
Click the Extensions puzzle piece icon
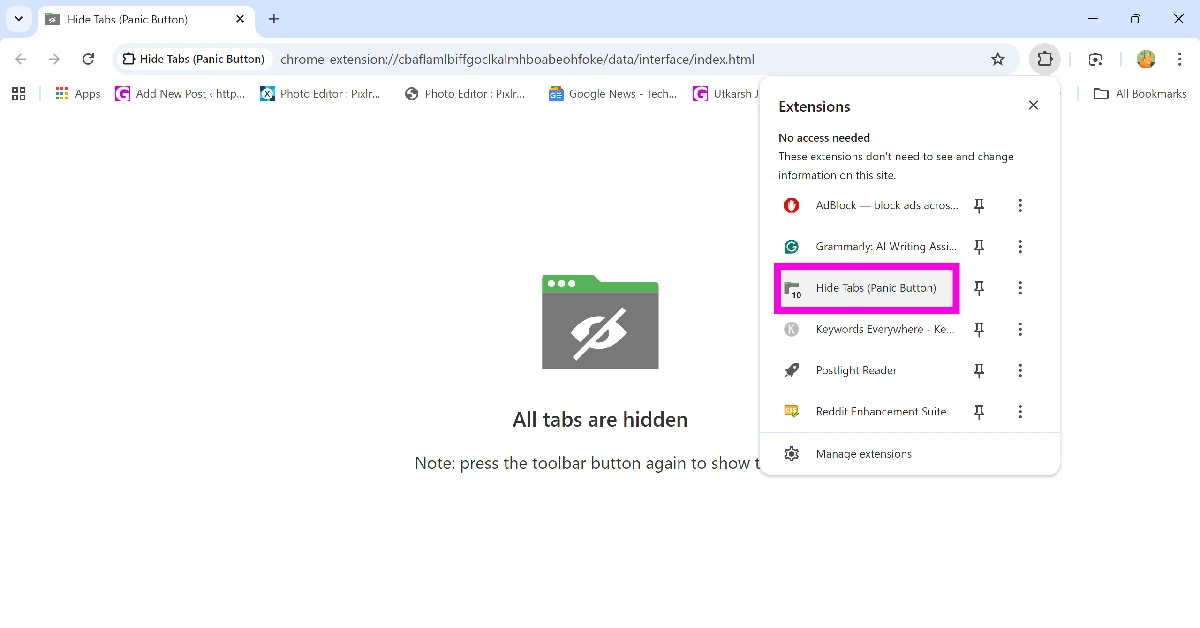click(x=1045, y=59)
